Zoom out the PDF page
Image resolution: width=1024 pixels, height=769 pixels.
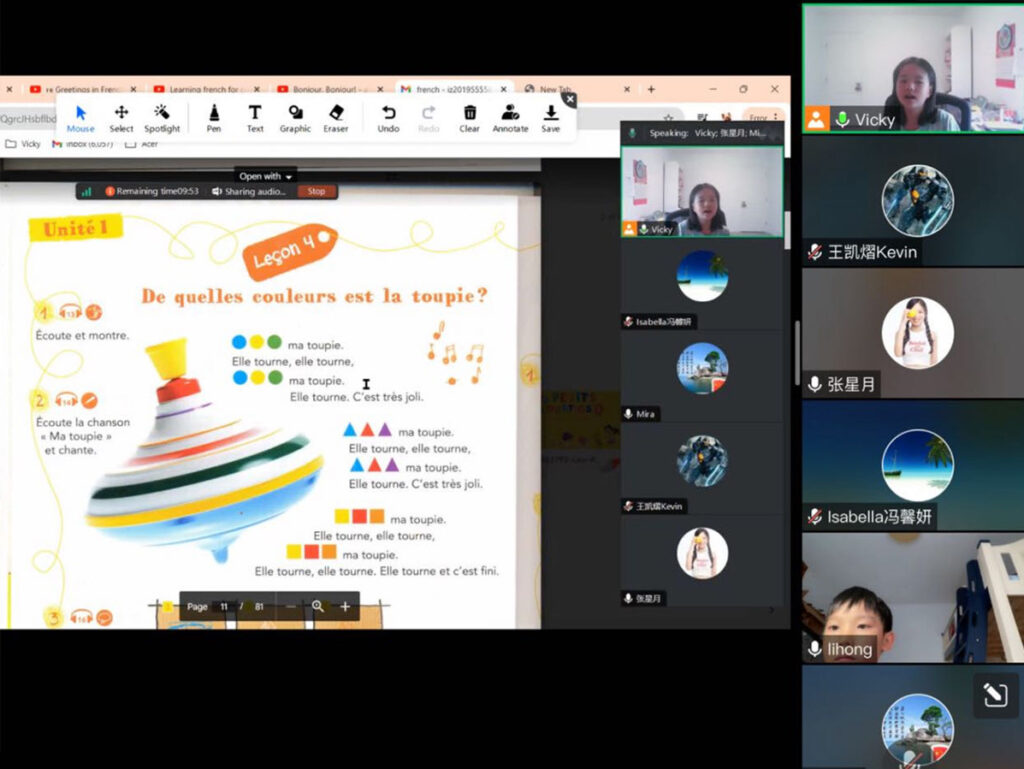(291, 606)
